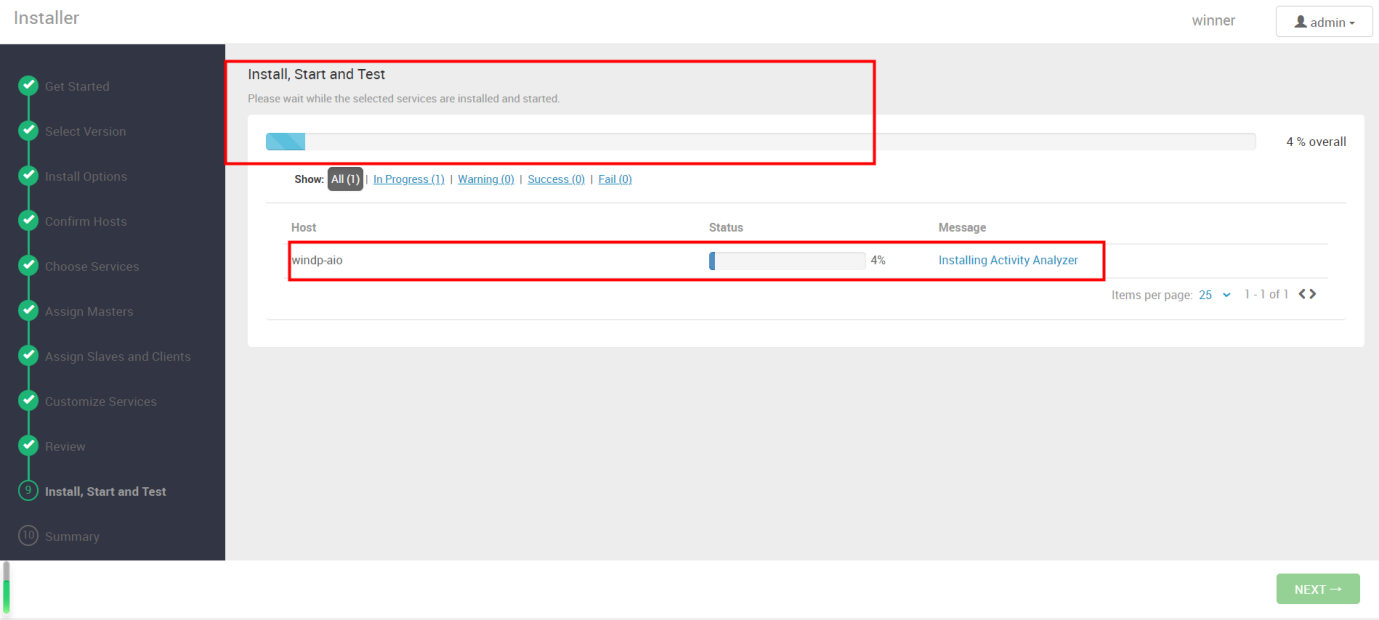This screenshot has height=620, width=1379.
Task: Click the windp-aio host name
Action: point(317,260)
